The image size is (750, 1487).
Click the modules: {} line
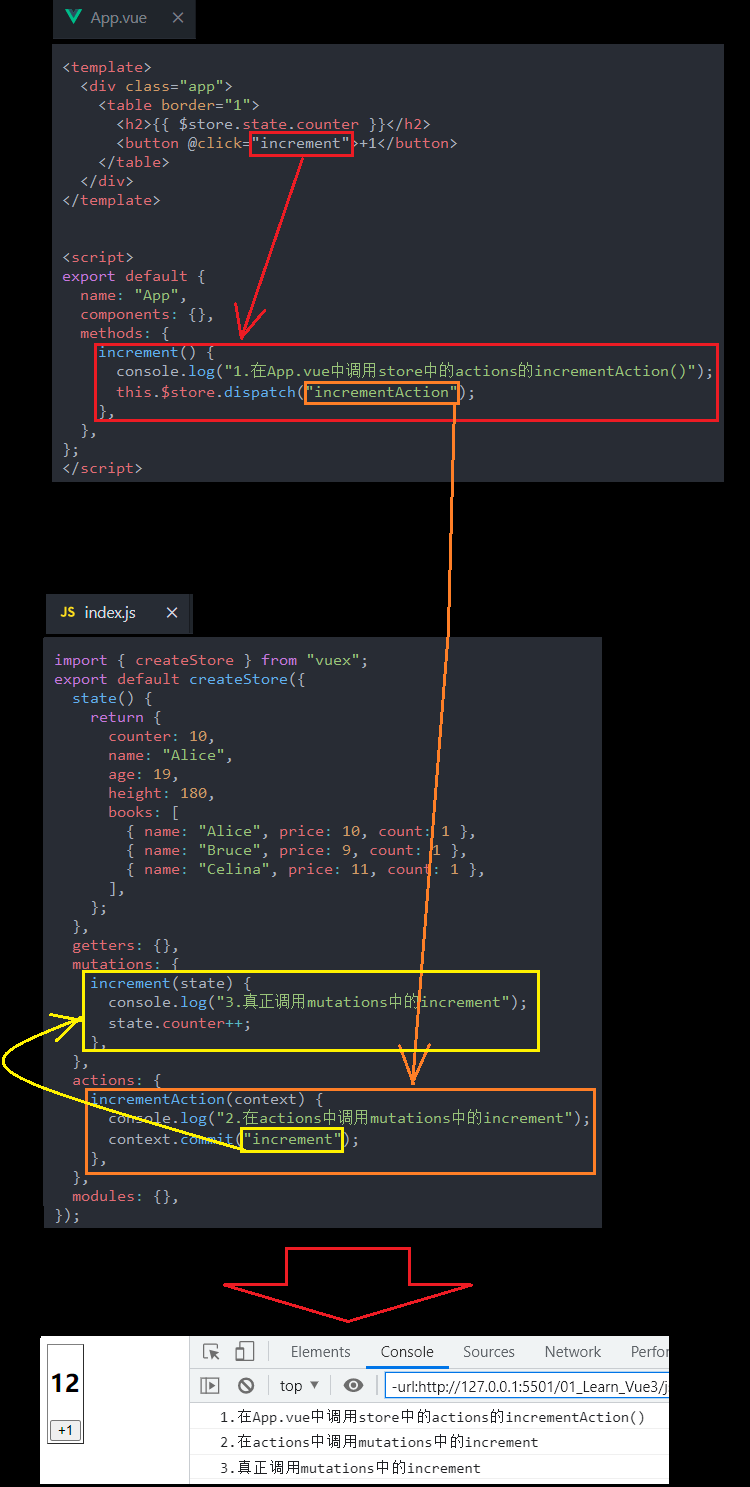tap(126, 1196)
